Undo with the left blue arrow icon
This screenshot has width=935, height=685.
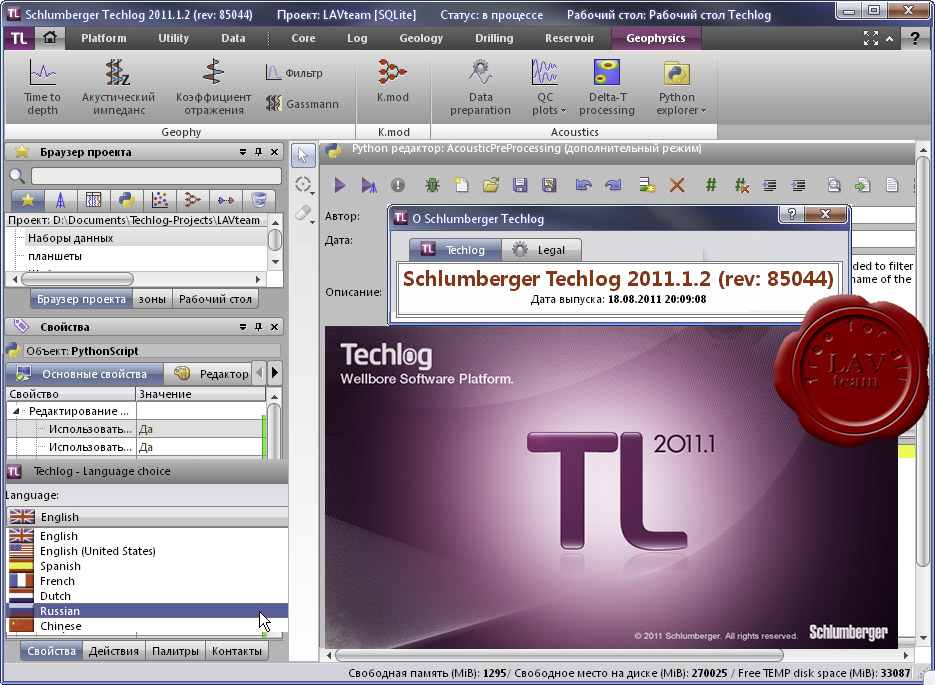(x=584, y=185)
